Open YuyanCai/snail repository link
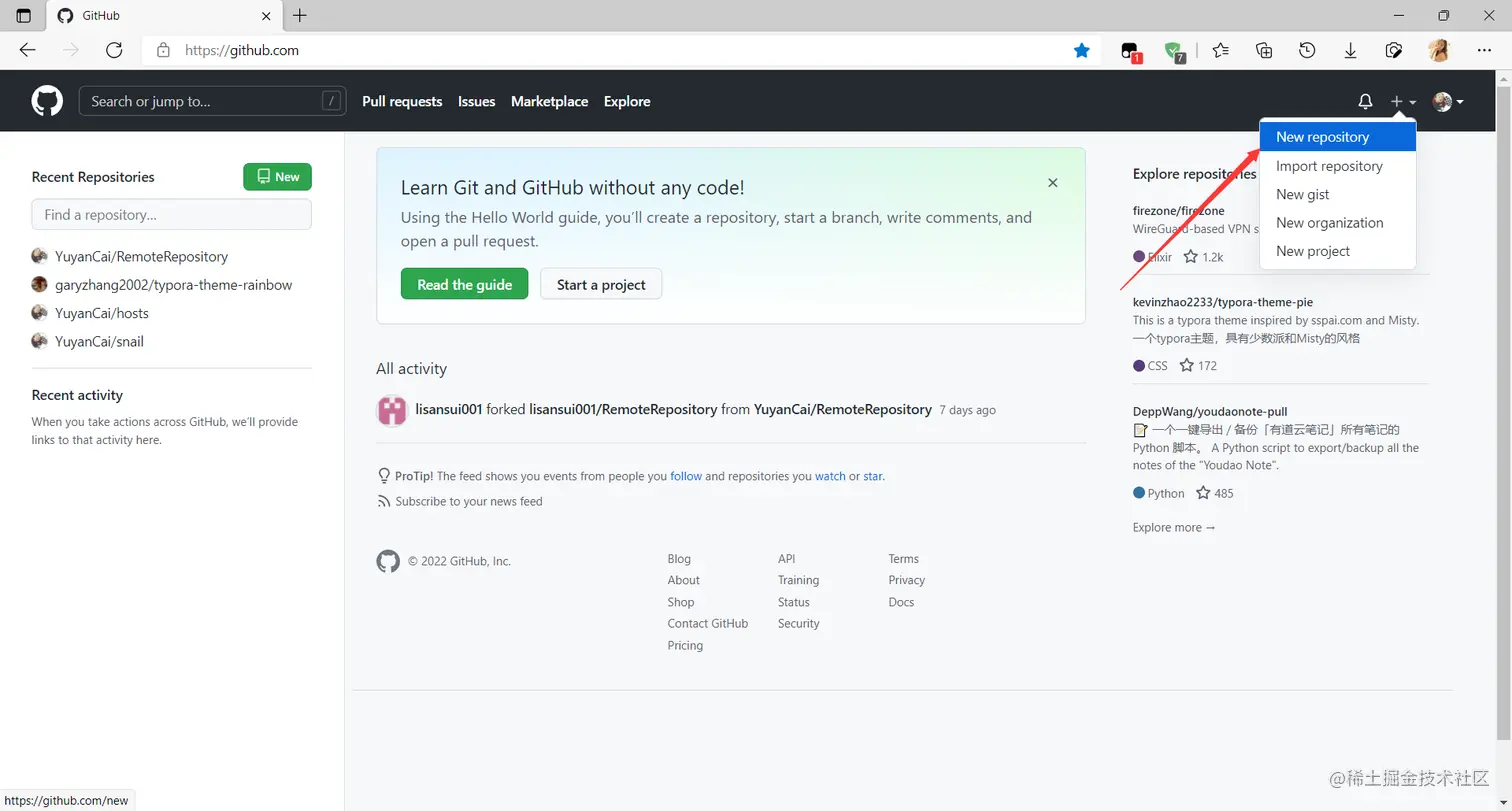 (x=99, y=341)
